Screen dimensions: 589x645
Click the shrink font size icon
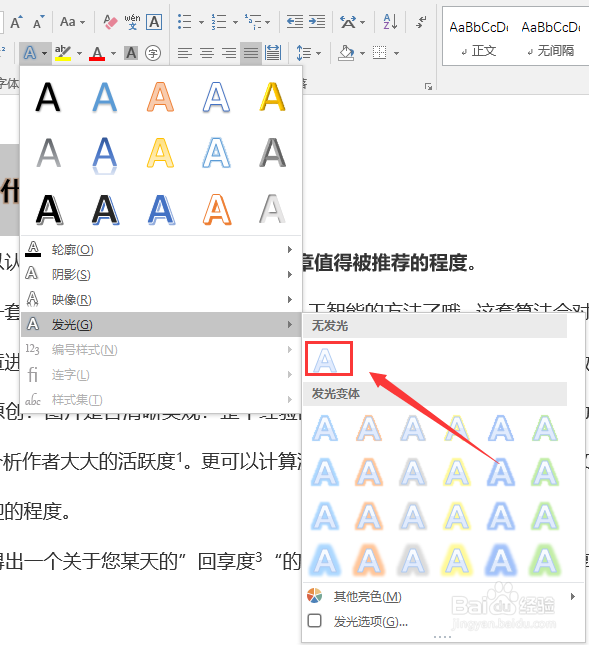(38, 22)
